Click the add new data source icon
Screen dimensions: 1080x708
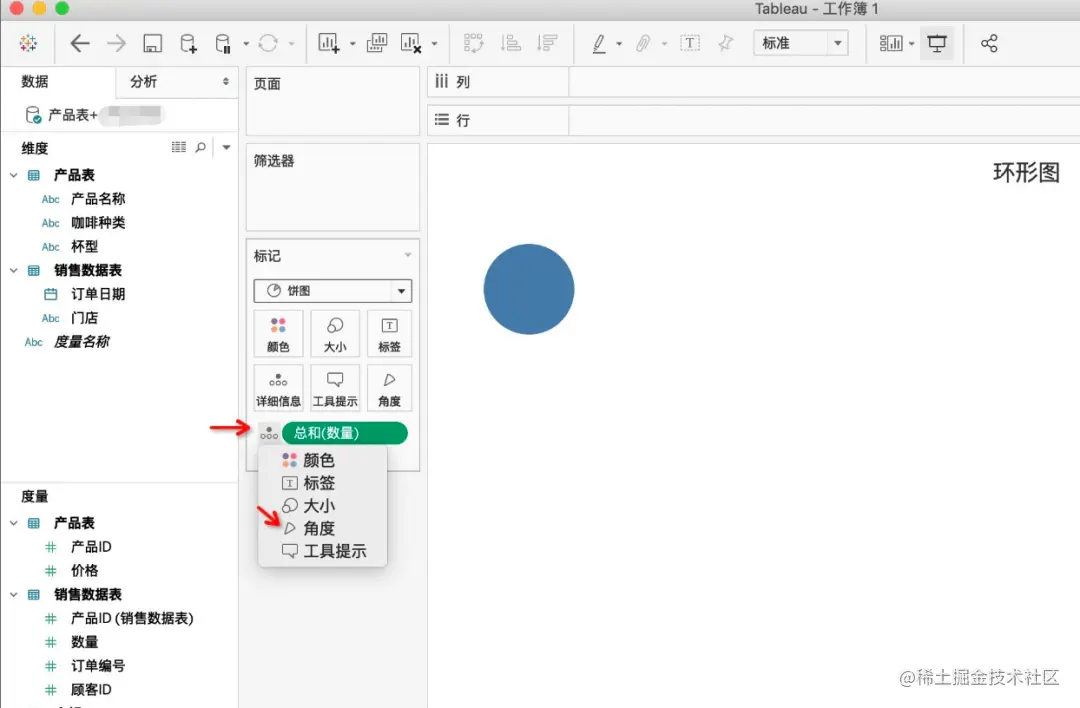[188, 43]
